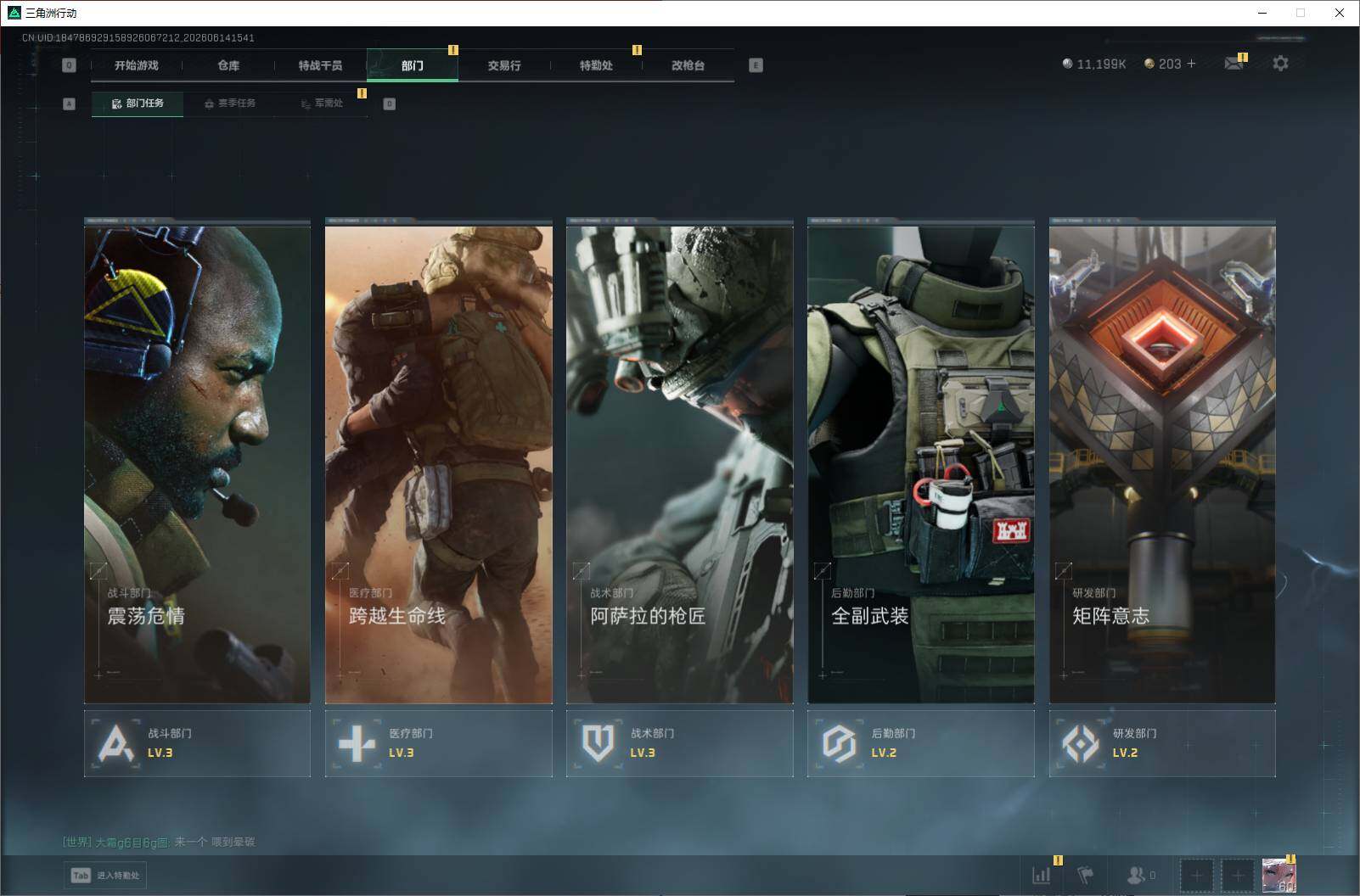Click the 三角洲行动 title bar app icon
This screenshot has height=896, width=1360.
(14, 13)
